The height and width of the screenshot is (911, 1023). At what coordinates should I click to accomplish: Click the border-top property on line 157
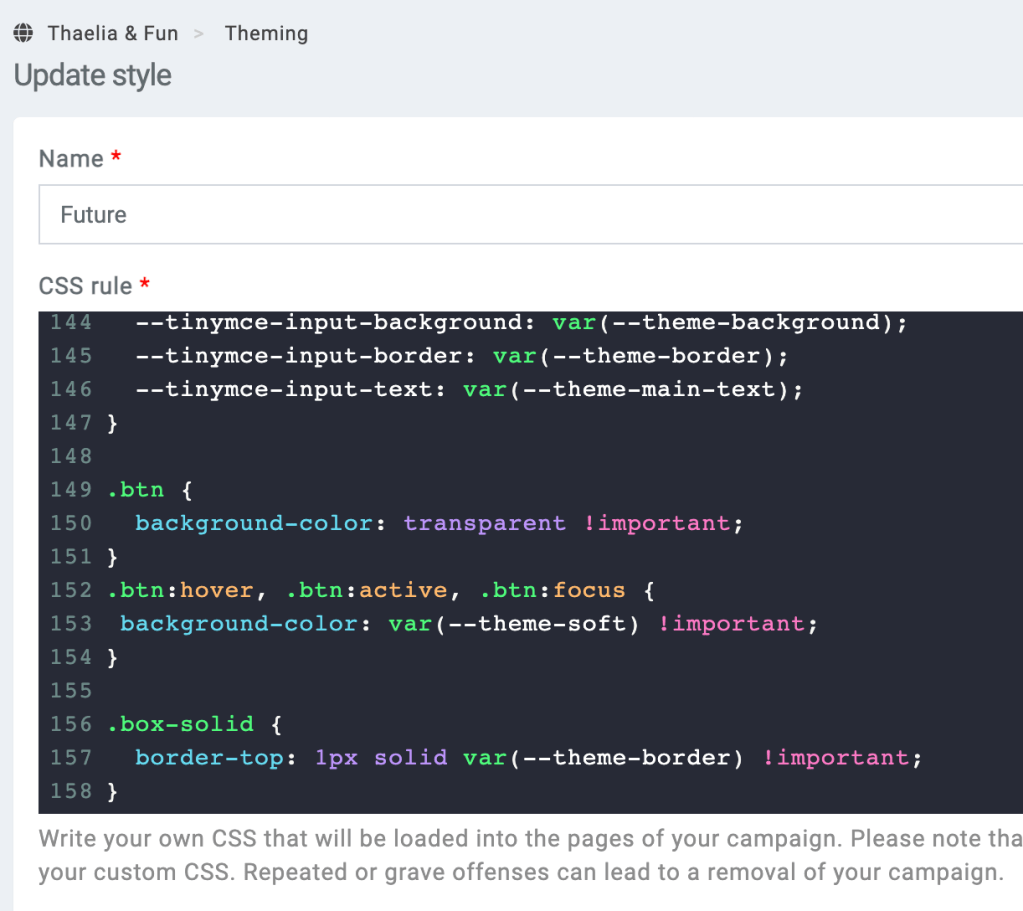(x=209, y=757)
